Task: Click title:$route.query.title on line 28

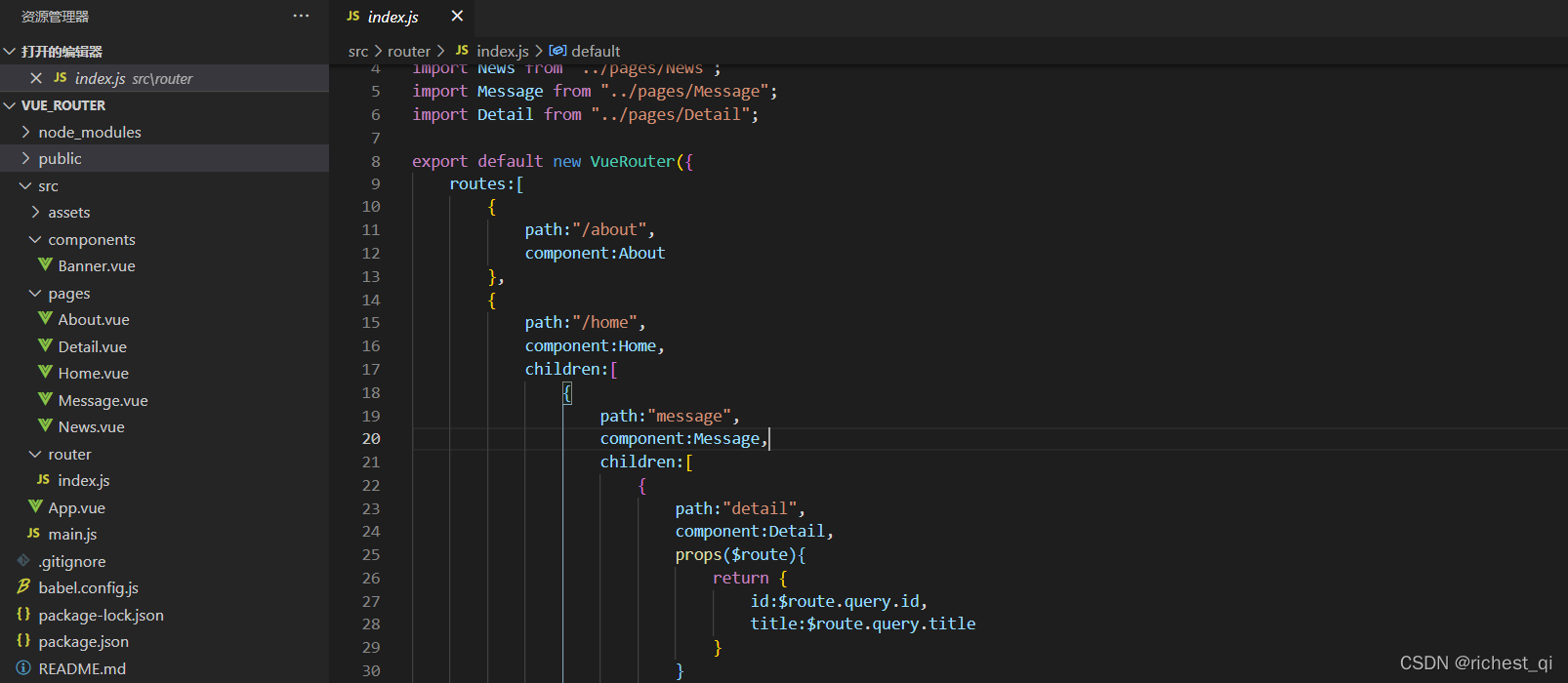Action: [863, 624]
